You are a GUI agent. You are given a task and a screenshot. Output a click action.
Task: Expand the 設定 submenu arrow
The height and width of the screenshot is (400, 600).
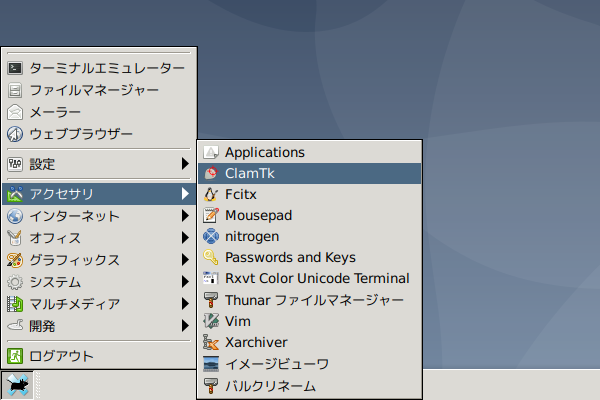185,164
